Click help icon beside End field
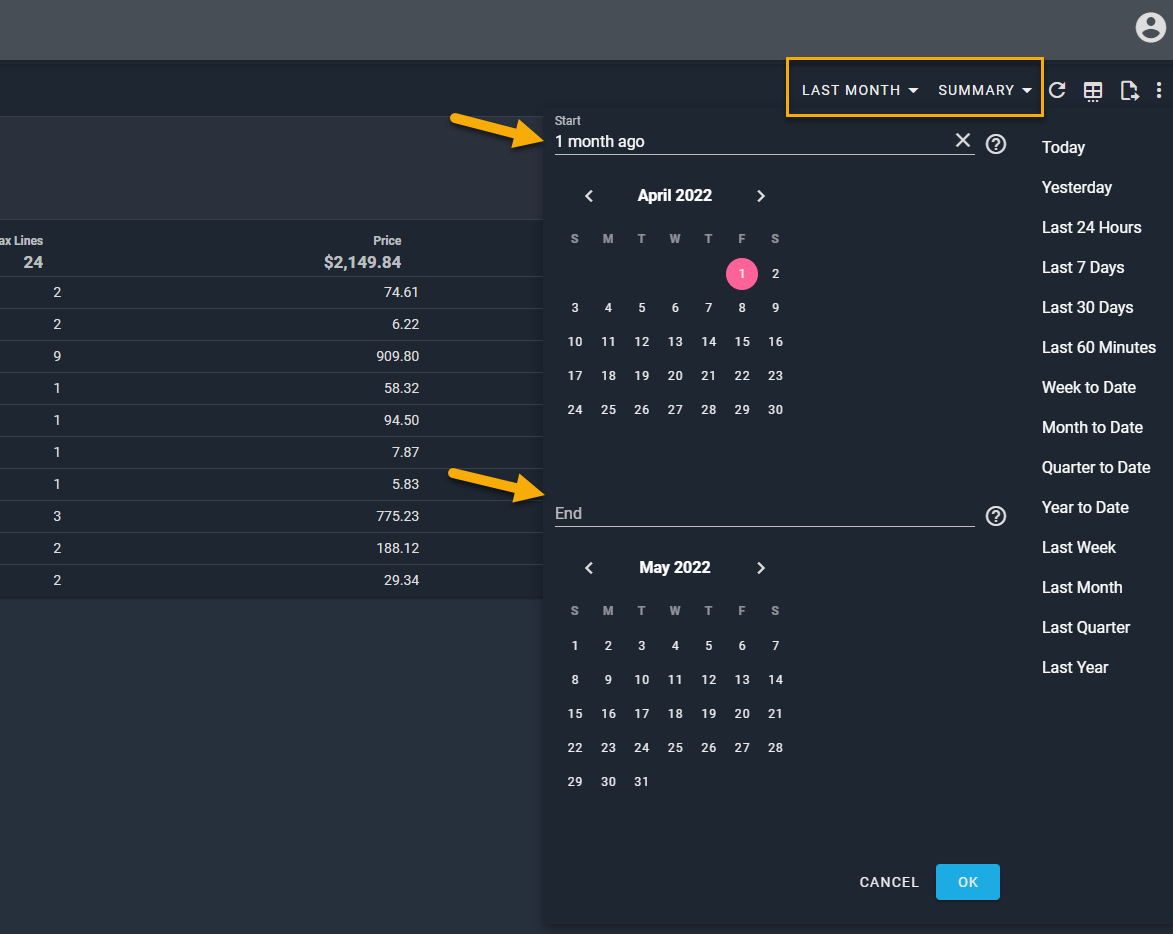Screen dimensions: 1173x934 pos(996,516)
